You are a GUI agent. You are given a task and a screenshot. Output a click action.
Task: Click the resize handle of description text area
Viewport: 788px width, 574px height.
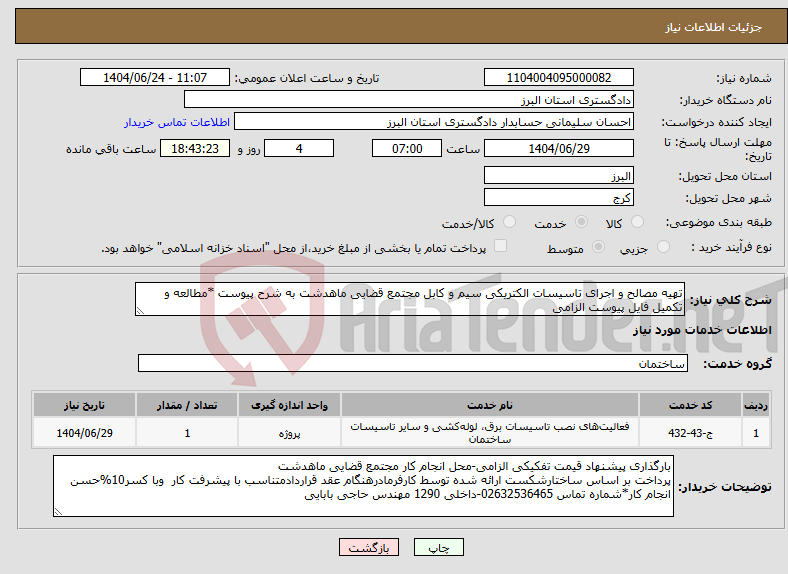(140, 311)
